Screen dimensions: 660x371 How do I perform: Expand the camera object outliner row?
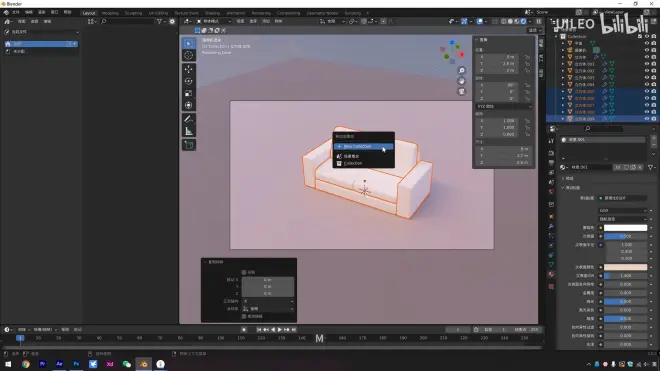click(x=563, y=50)
